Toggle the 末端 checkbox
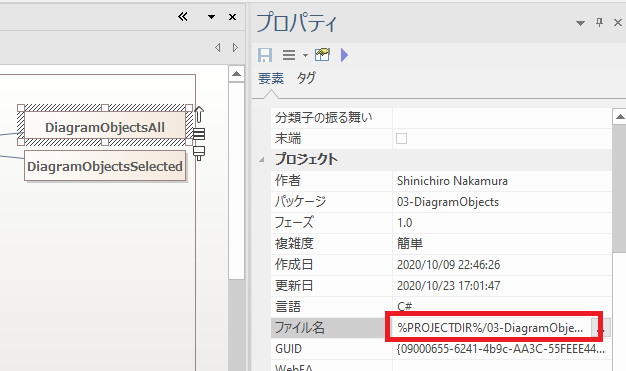Image resolution: width=626 pixels, height=371 pixels. tap(401, 139)
